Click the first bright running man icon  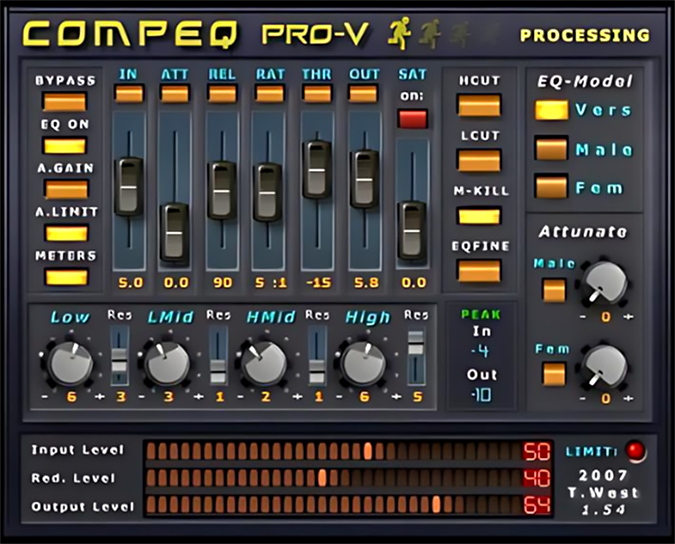click(x=400, y=33)
